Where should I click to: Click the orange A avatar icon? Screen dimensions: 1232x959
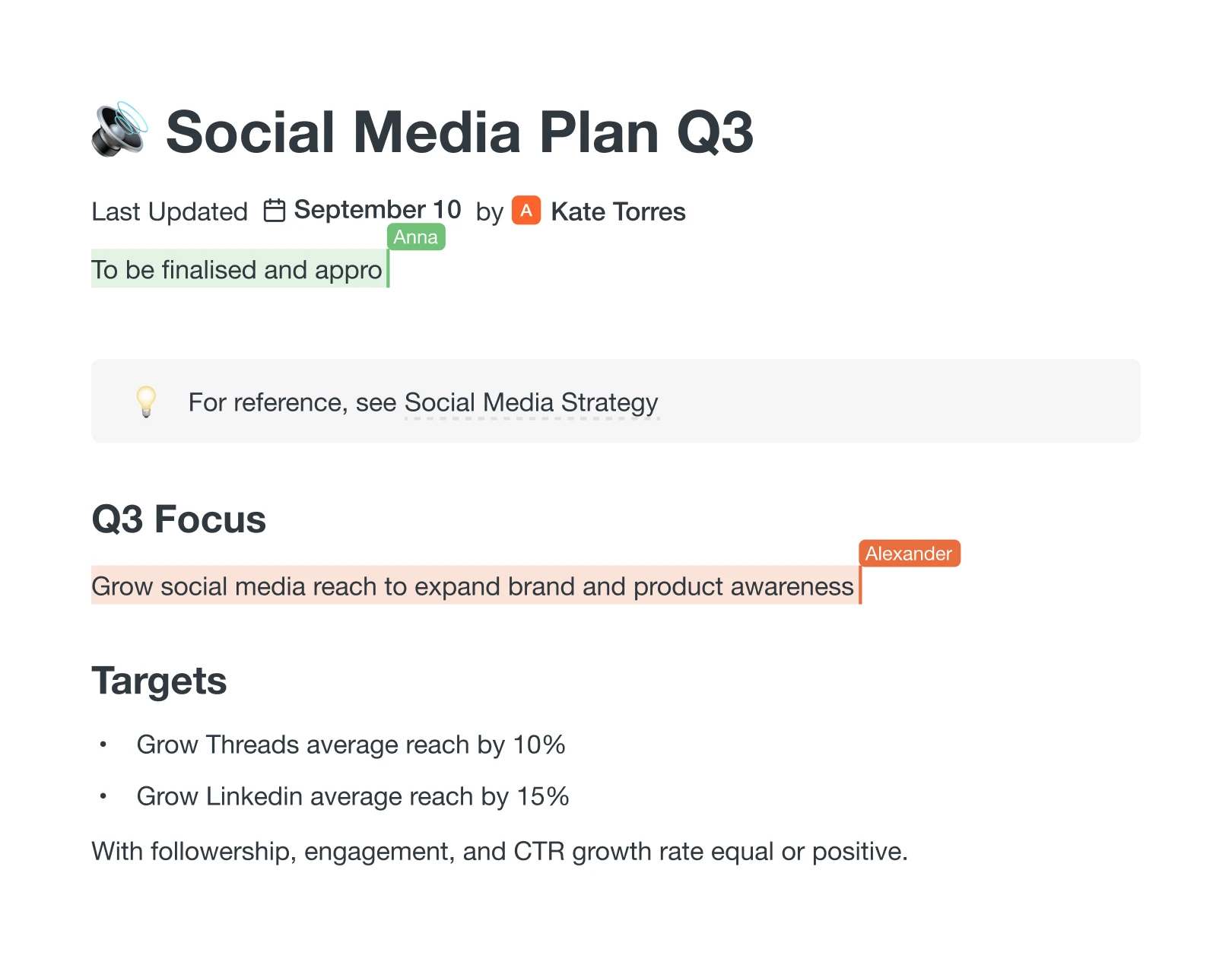(526, 211)
